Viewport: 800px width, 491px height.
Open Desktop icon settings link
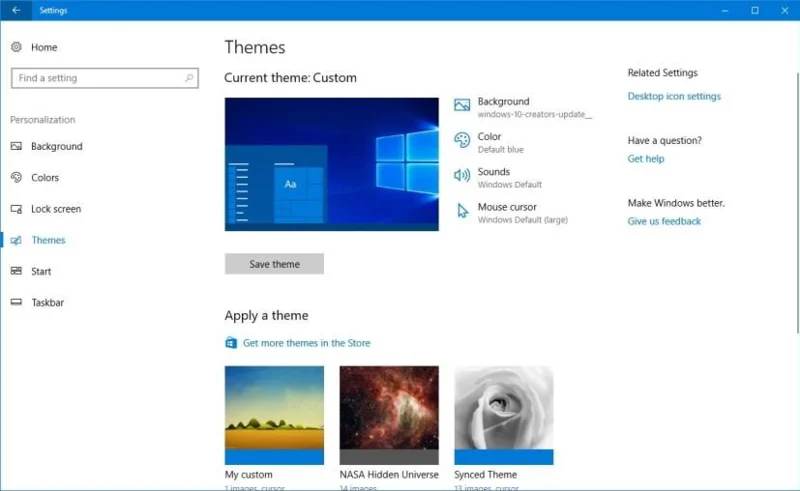point(674,96)
